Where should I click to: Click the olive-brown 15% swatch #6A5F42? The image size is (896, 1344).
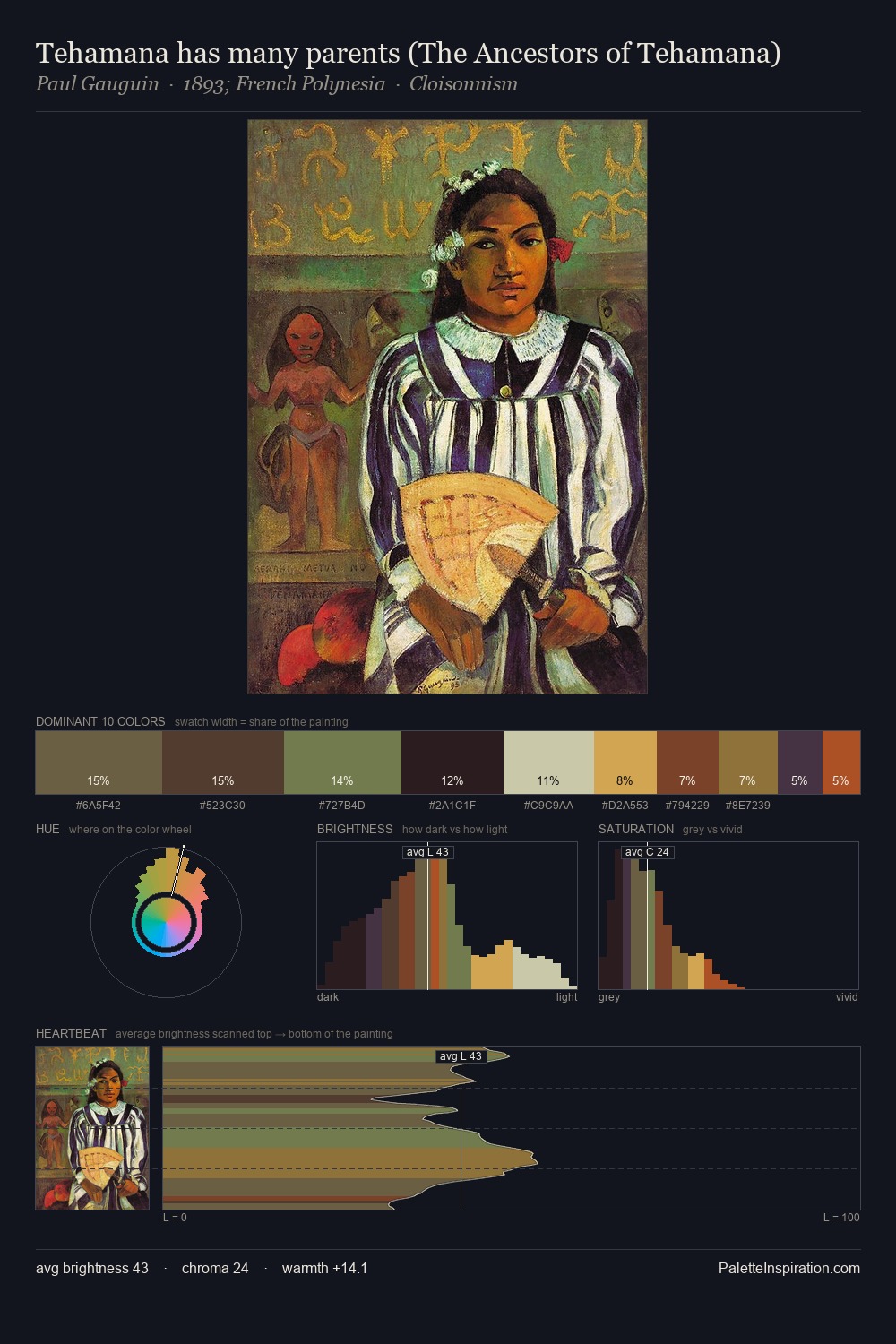coord(99,762)
